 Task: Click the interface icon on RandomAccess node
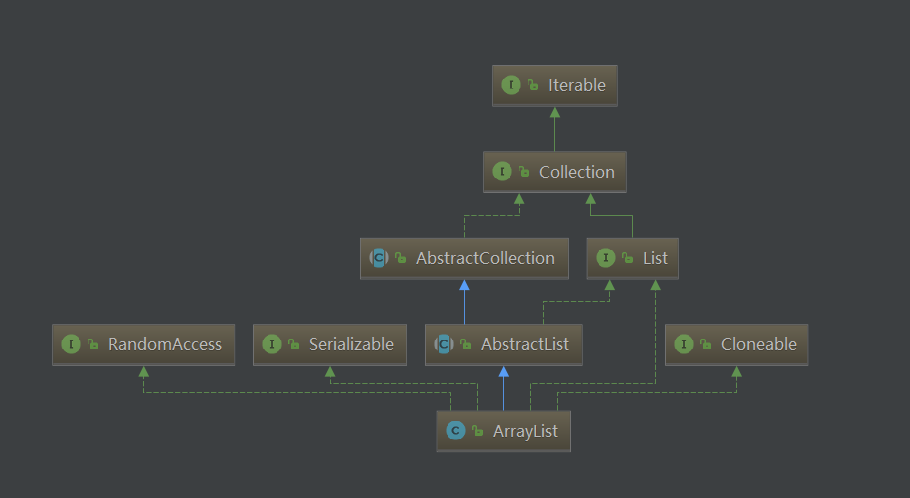pos(71,344)
